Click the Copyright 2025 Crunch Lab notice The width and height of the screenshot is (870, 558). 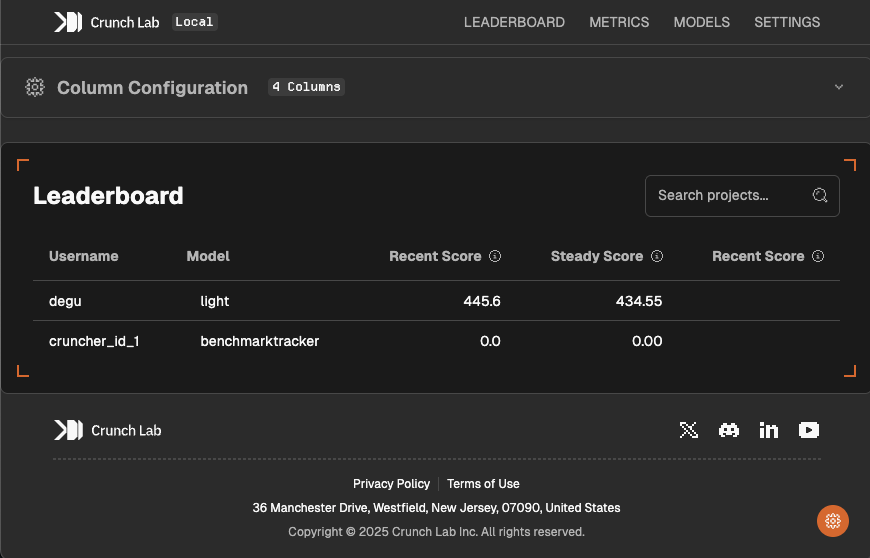click(x=436, y=531)
